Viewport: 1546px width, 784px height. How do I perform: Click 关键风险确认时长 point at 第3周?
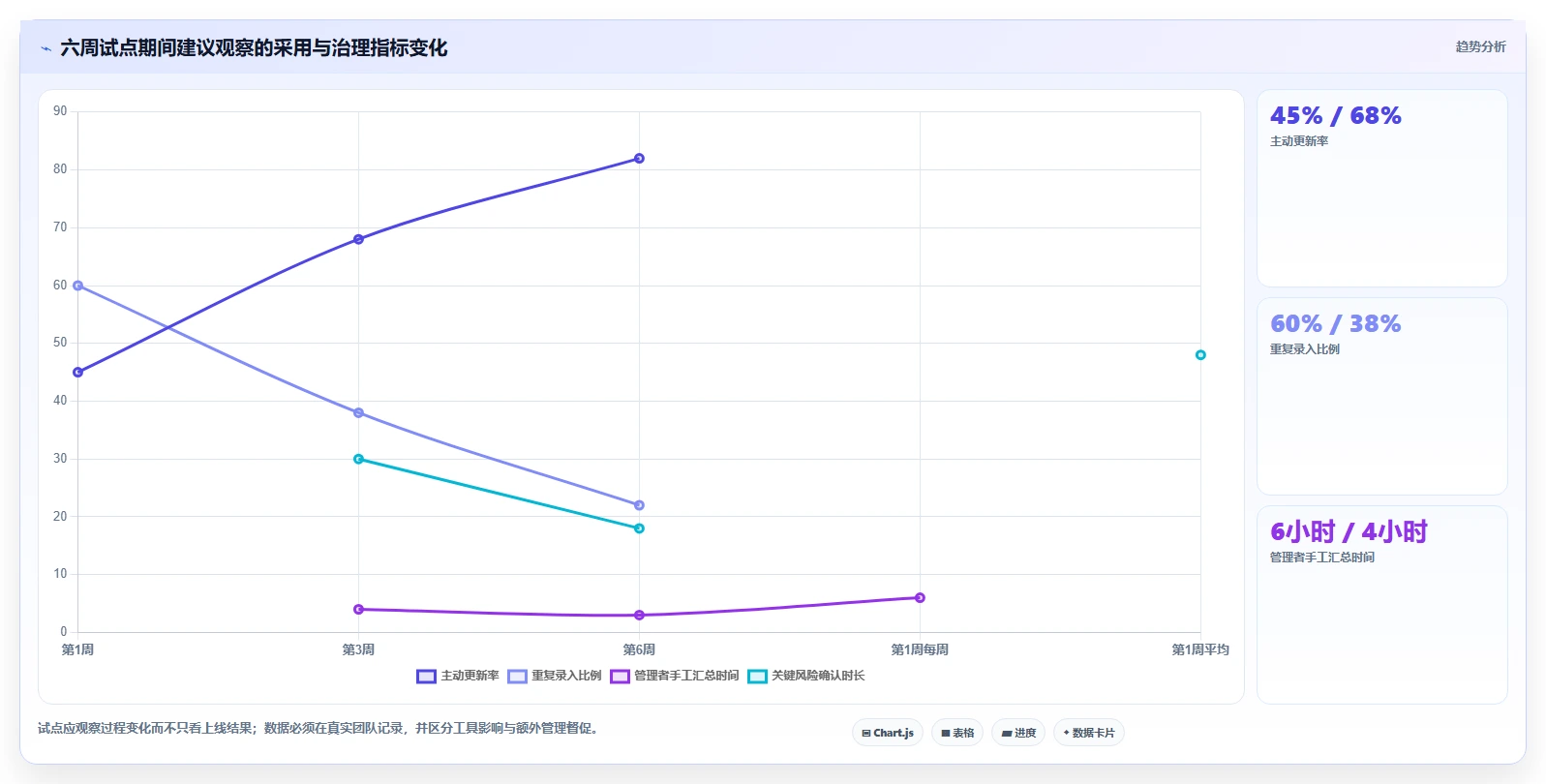point(358,459)
